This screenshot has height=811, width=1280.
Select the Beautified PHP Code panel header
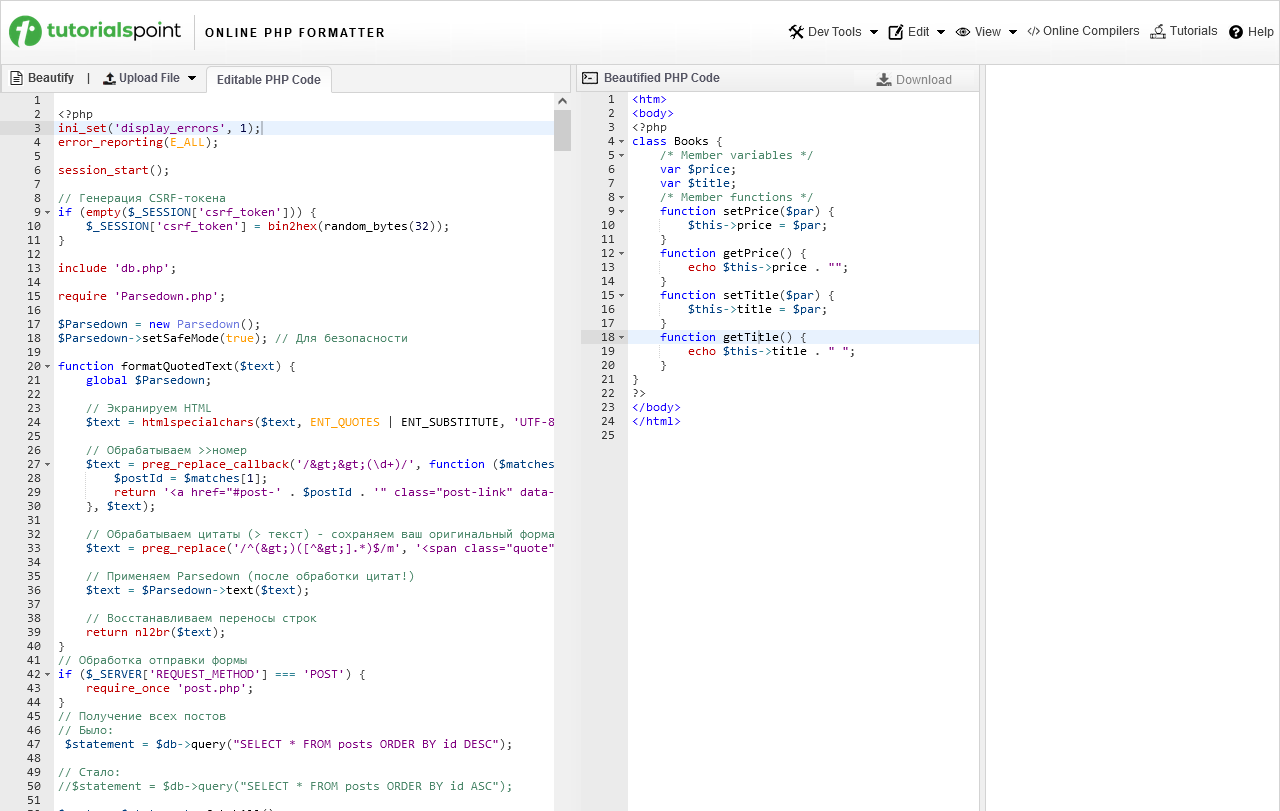click(661, 78)
